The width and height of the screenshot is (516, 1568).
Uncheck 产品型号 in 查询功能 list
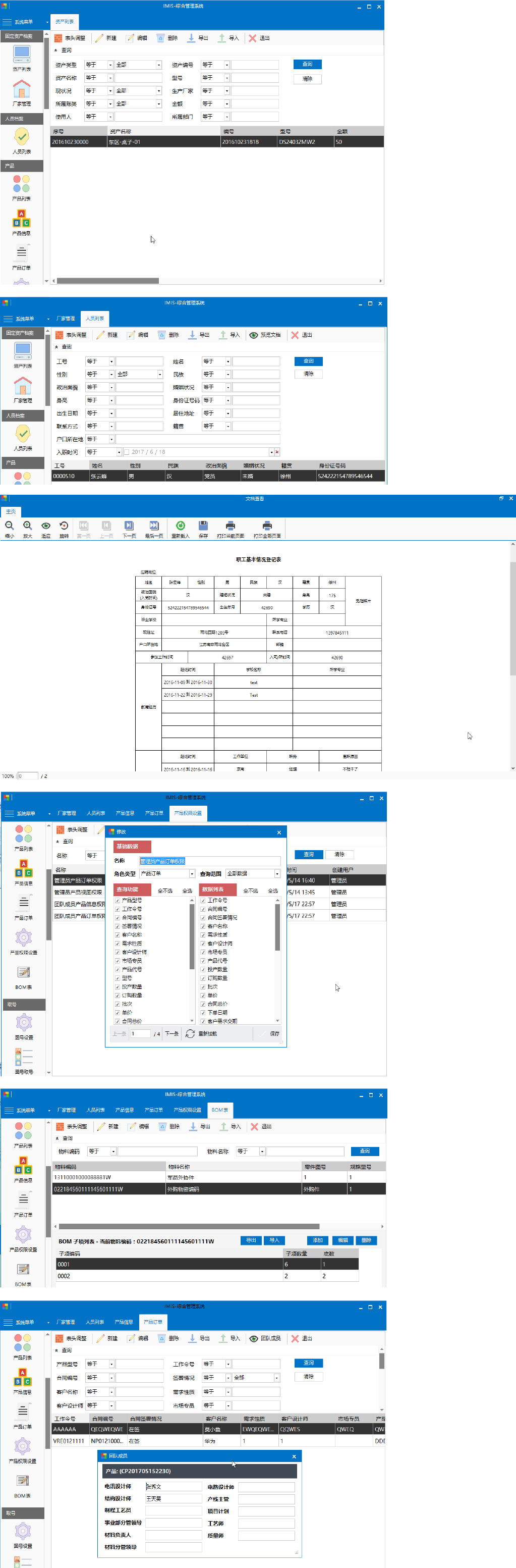tap(118, 900)
